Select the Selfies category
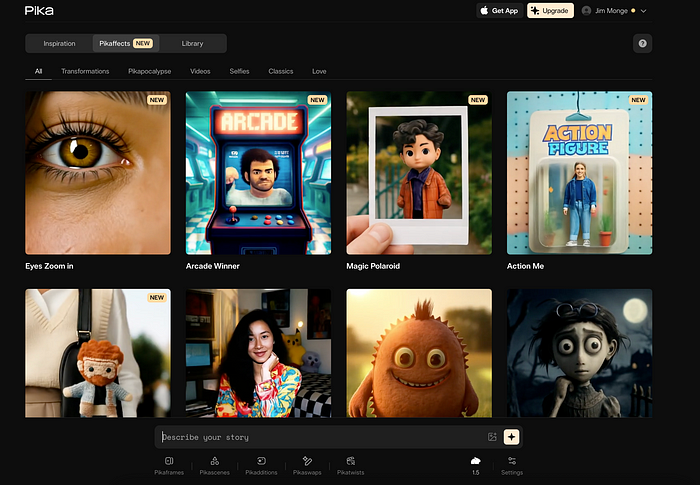Image resolution: width=700 pixels, height=485 pixels. pos(239,71)
